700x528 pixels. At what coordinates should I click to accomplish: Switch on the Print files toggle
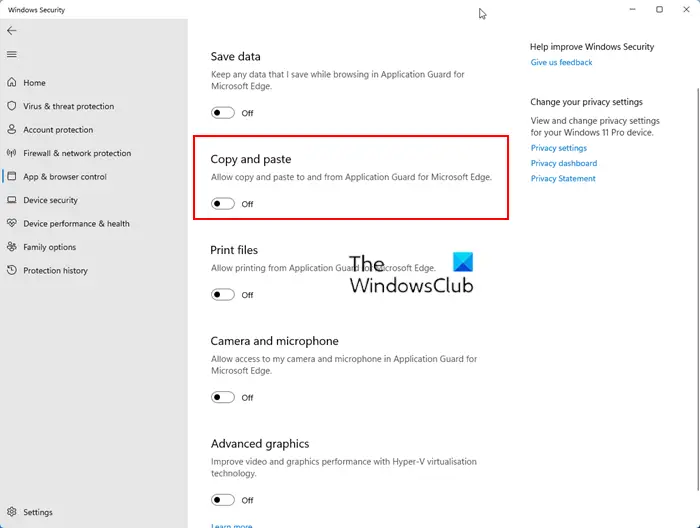[x=223, y=295]
